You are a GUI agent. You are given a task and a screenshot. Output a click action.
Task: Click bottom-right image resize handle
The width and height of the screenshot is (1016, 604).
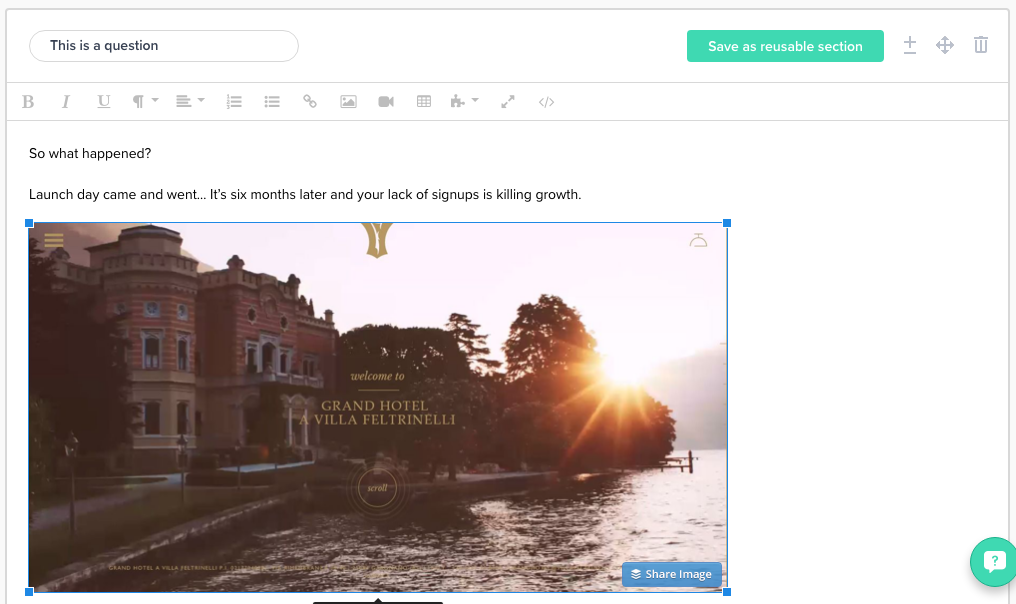(727, 592)
